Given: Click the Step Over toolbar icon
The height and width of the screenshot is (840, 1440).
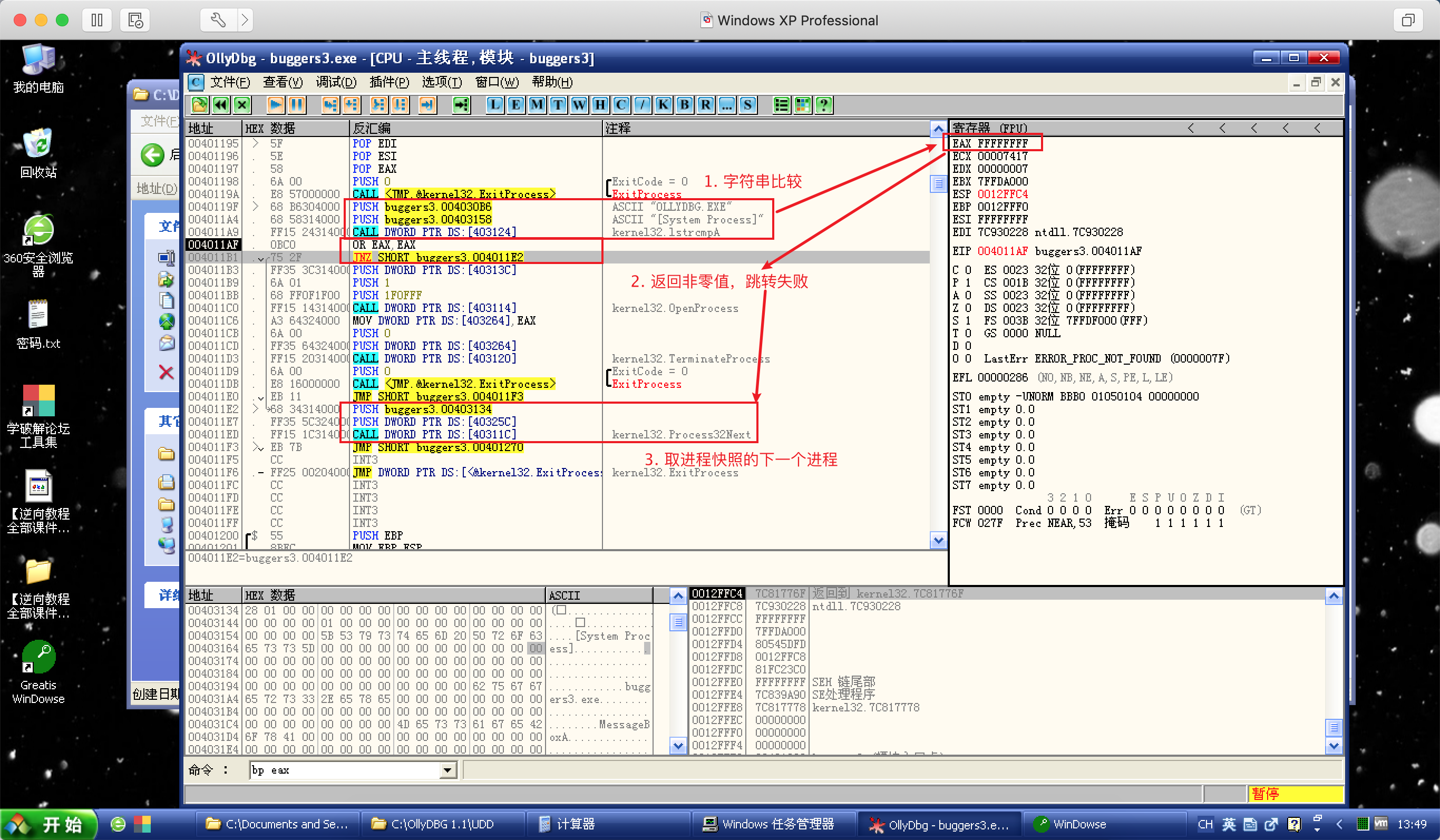Looking at the screenshot, I should (x=351, y=104).
